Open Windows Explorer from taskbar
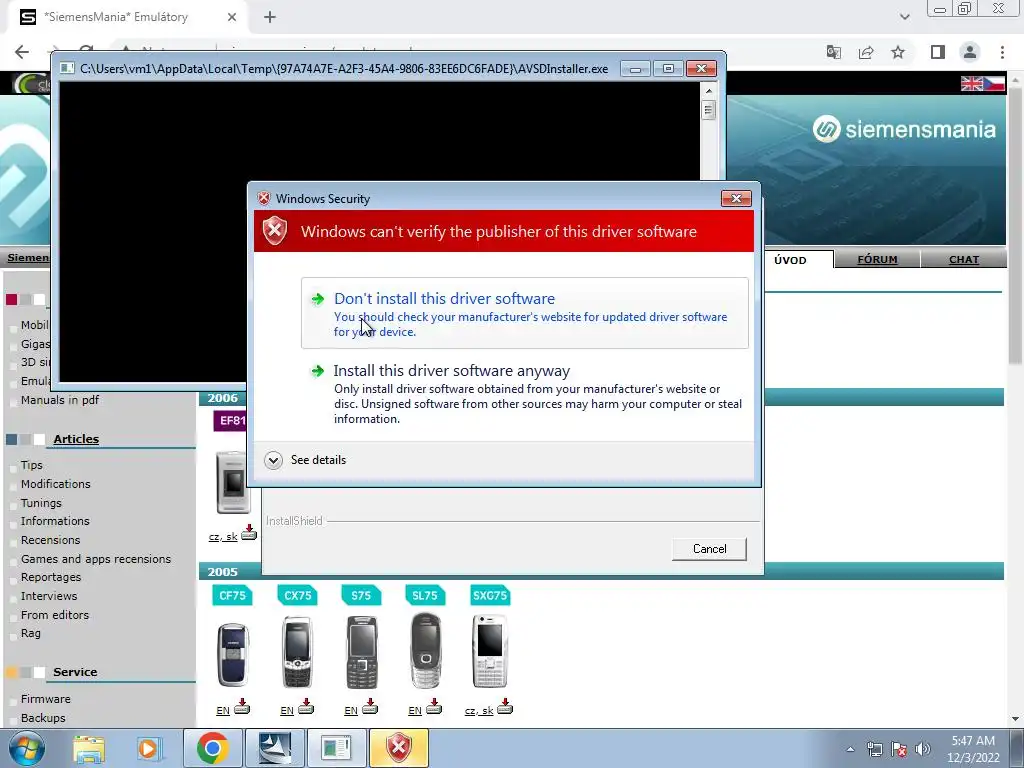This screenshot has width=1024, height=768. click(89, 748)
